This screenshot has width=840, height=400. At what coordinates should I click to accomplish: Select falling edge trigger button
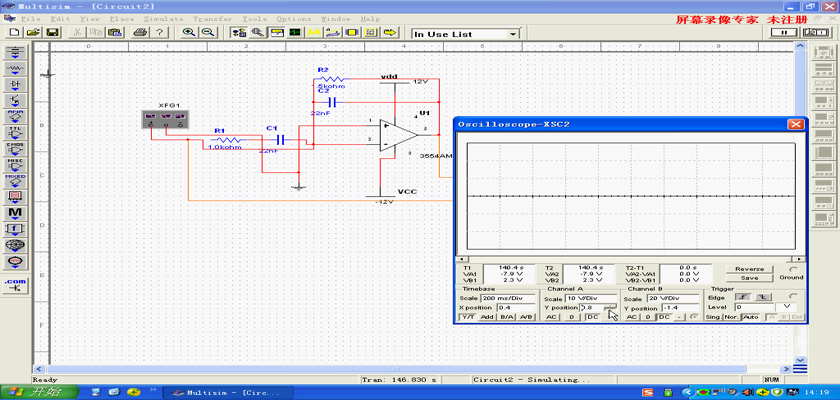[x=763, y=297]
